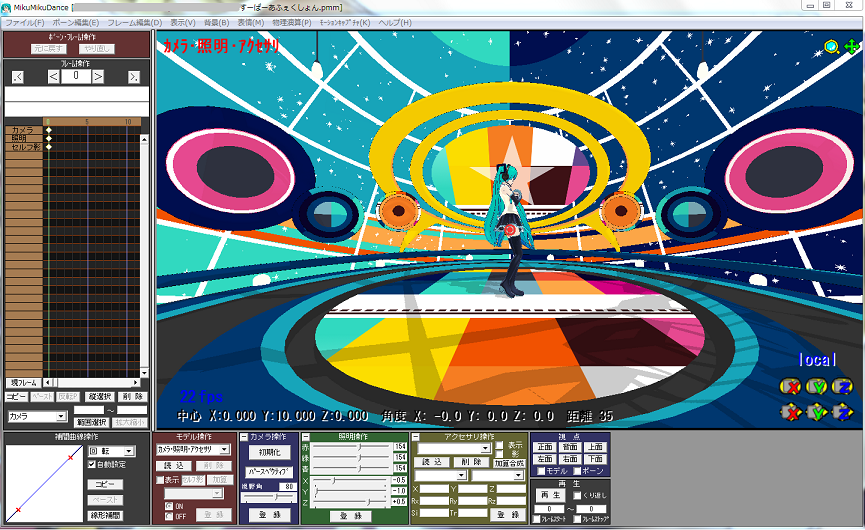865x530 pixels.
Task: Go to next frame with > button
Action: [98, 77]
